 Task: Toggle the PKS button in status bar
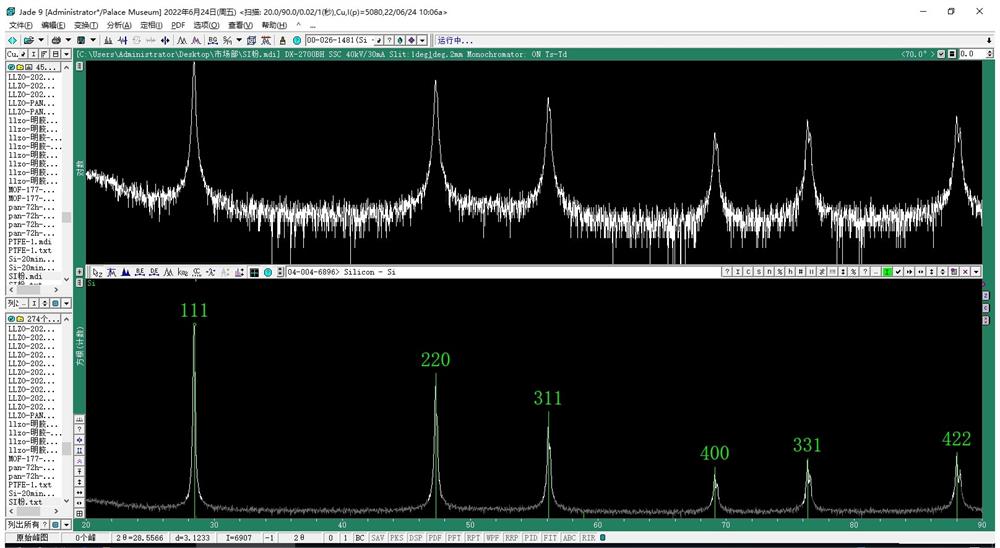pos(395,538)
